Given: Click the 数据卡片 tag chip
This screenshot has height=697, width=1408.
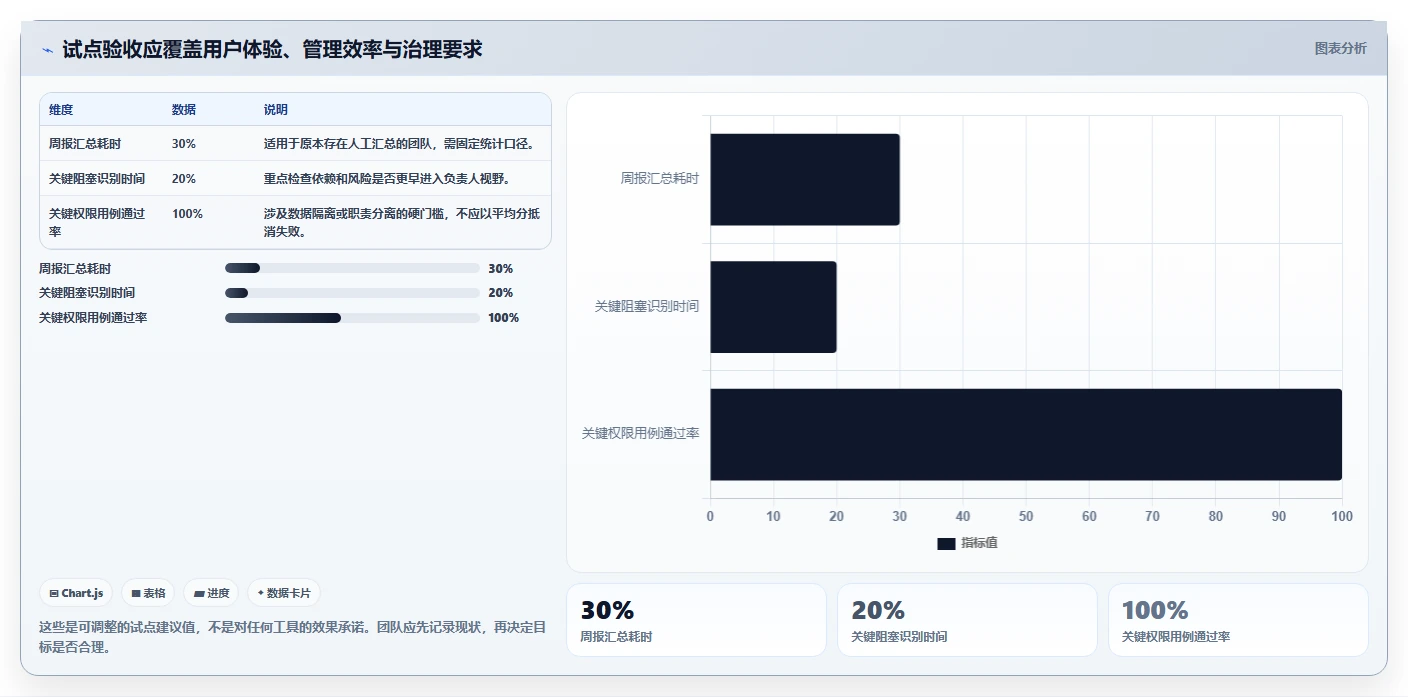Looking at the screenshot, I should (x=284, y=593).
